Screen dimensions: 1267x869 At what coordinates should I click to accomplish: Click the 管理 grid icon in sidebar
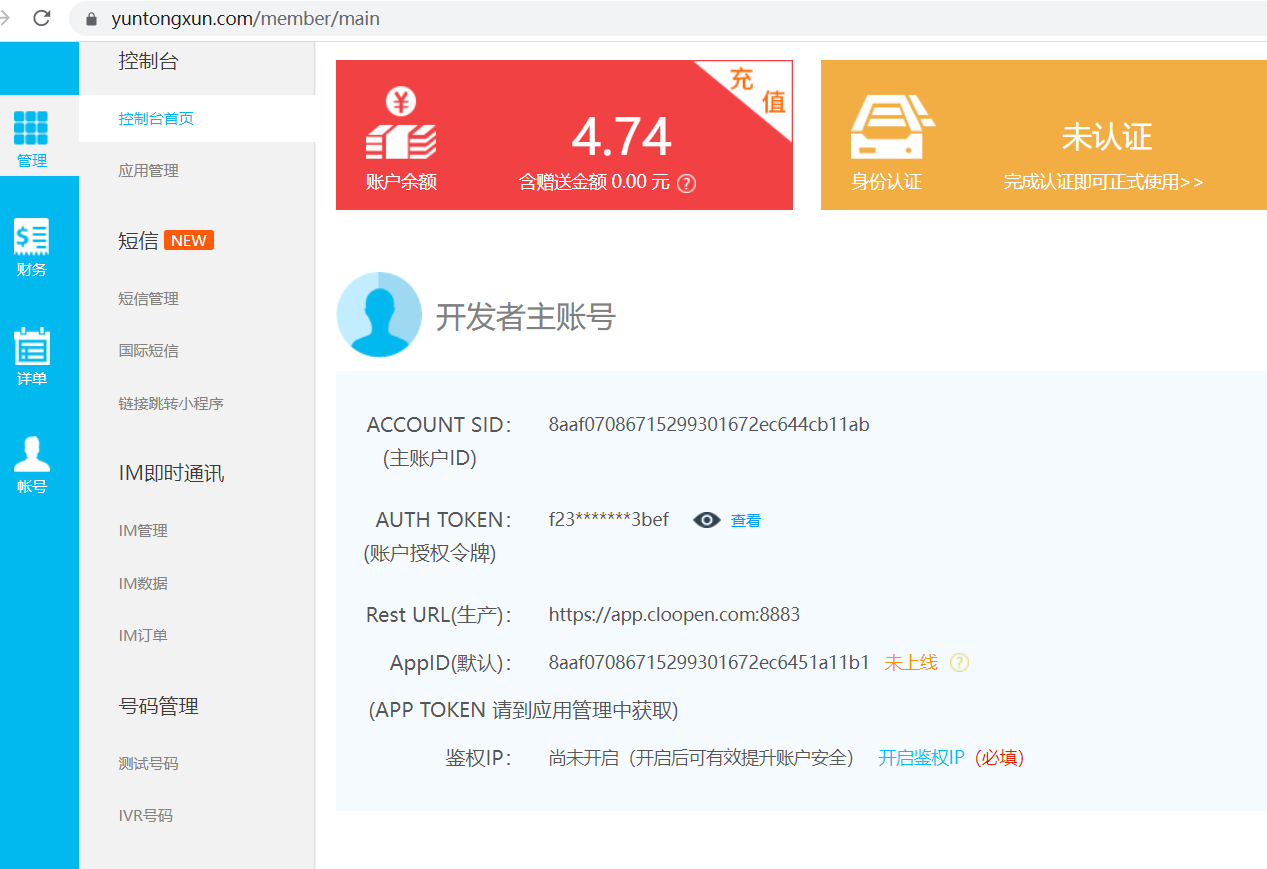point(31,128)
